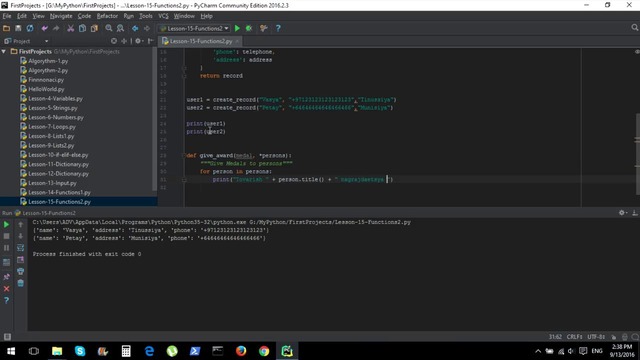Image resolution: width=640 pixels, height=360 pixels.
Task: Collapse the give_award function fold marker
Action: pos(184,156)
